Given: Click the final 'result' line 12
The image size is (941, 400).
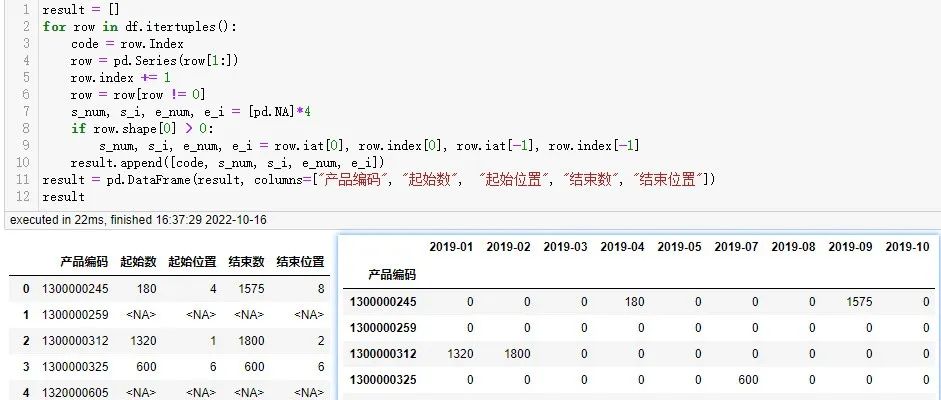Looking at the screenshot, I should coord(64,197).
